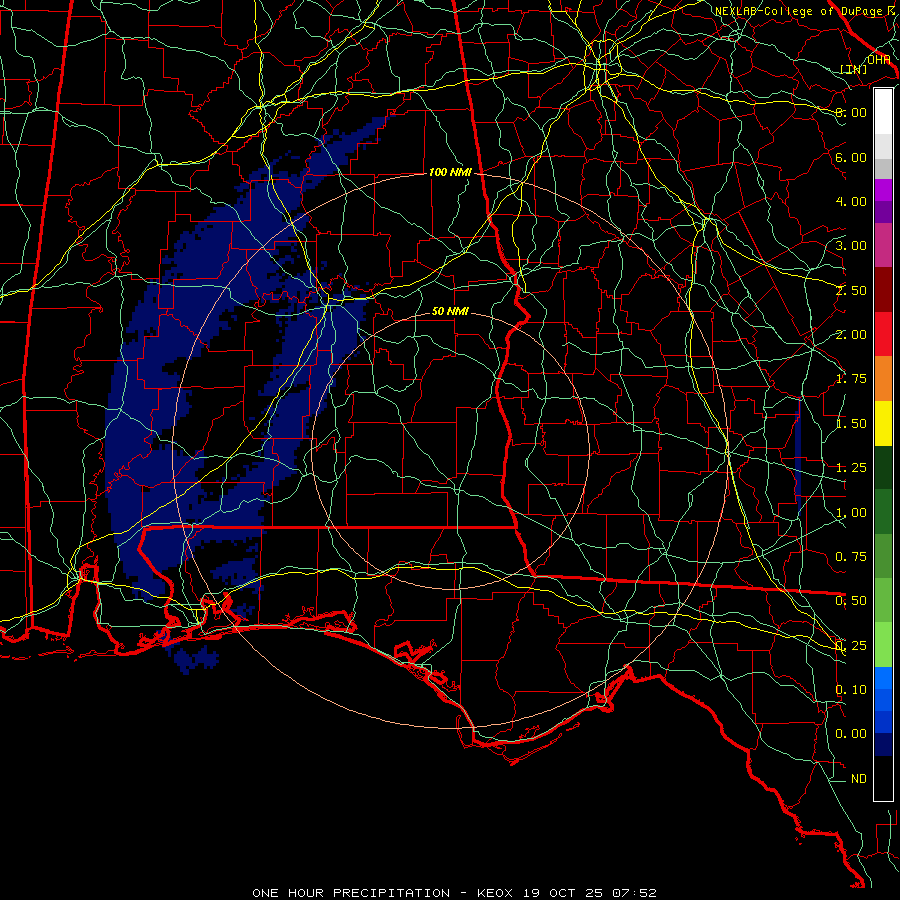The width and height of the screenshot is (900, 900).
Task: Click the 1.00 legend value
Action: point(851,513)
